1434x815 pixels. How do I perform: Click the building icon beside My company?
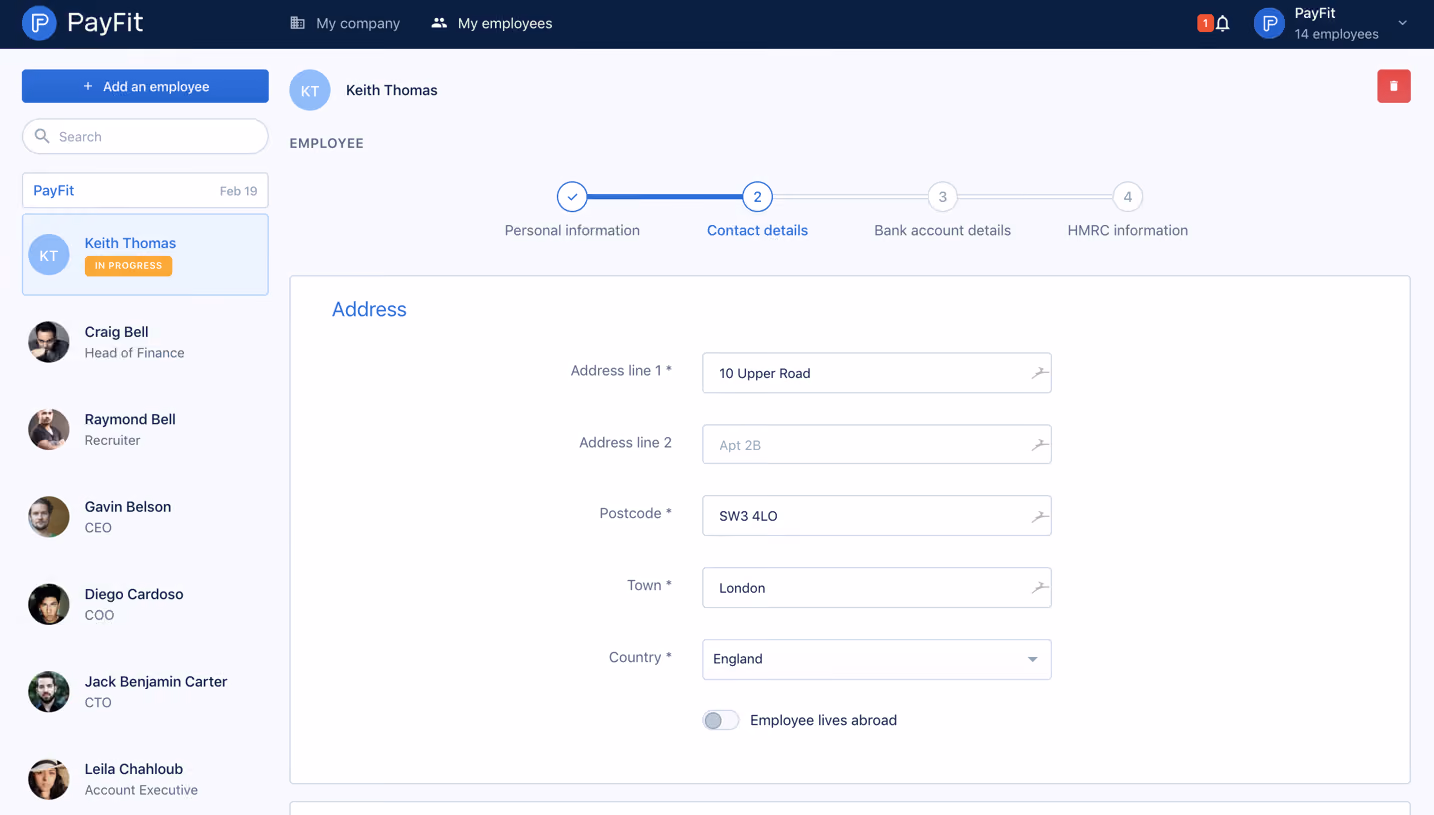point(298,23)
